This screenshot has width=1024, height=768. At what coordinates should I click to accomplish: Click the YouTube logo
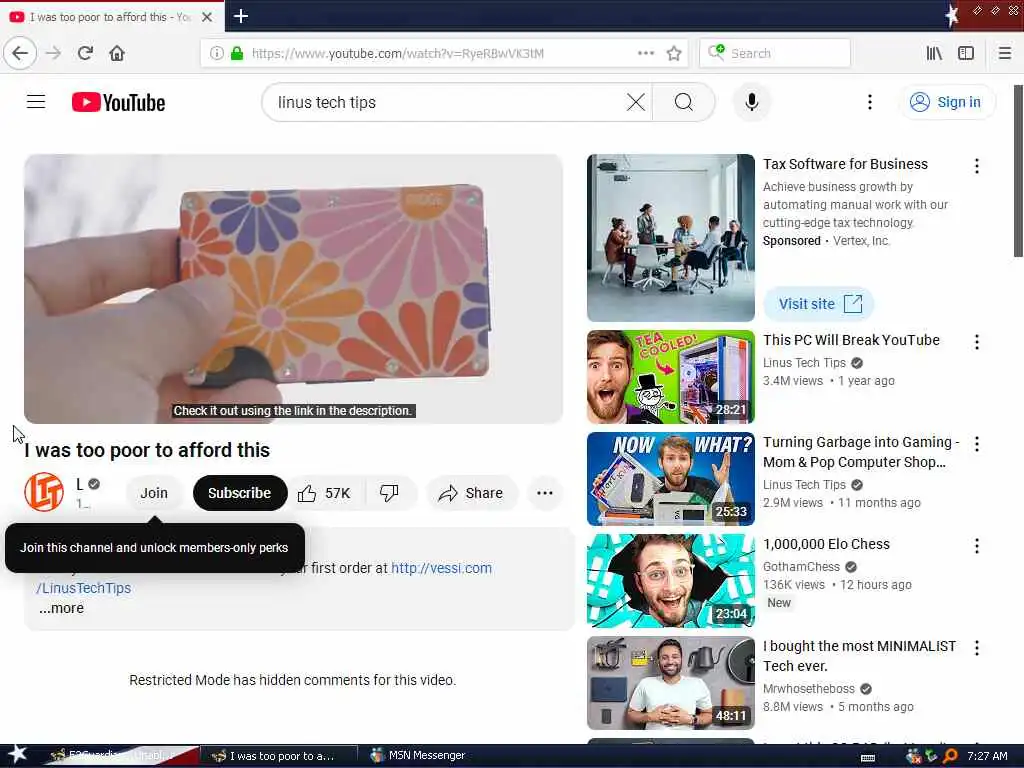click(118, 103)
